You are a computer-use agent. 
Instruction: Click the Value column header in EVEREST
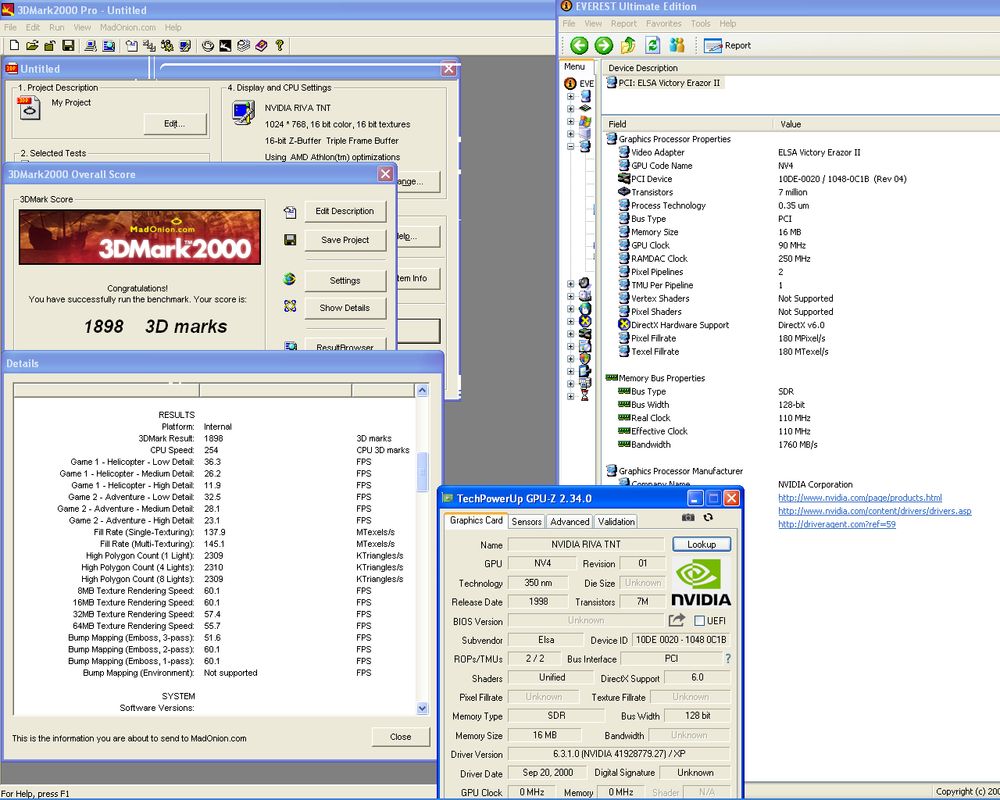click(x=886, y=124)
